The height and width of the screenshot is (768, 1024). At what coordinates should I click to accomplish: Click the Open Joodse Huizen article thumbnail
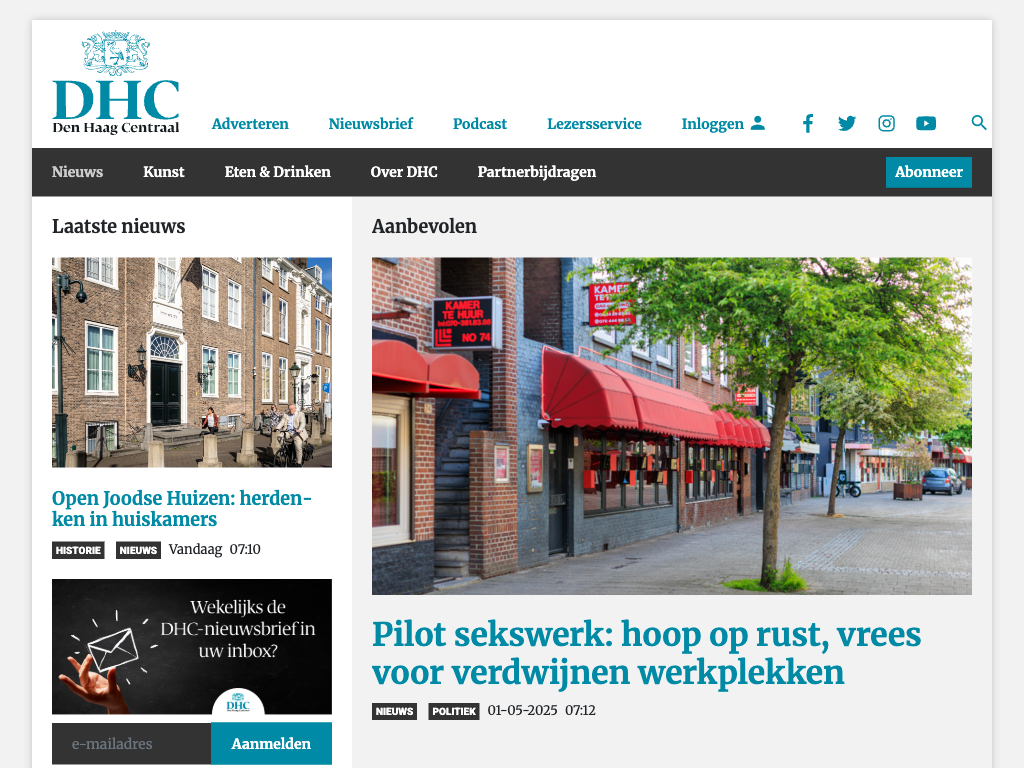point(192,362)
